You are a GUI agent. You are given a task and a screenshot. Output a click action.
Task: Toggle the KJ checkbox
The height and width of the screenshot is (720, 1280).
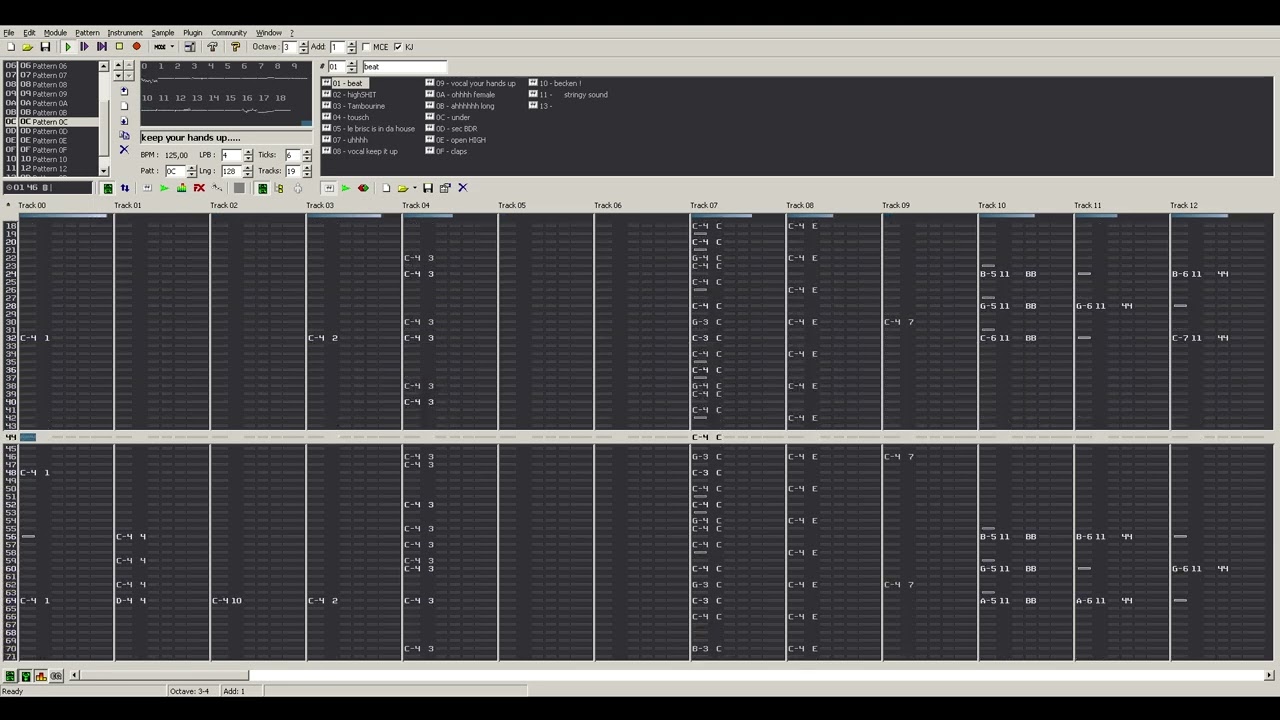(398, 47)
